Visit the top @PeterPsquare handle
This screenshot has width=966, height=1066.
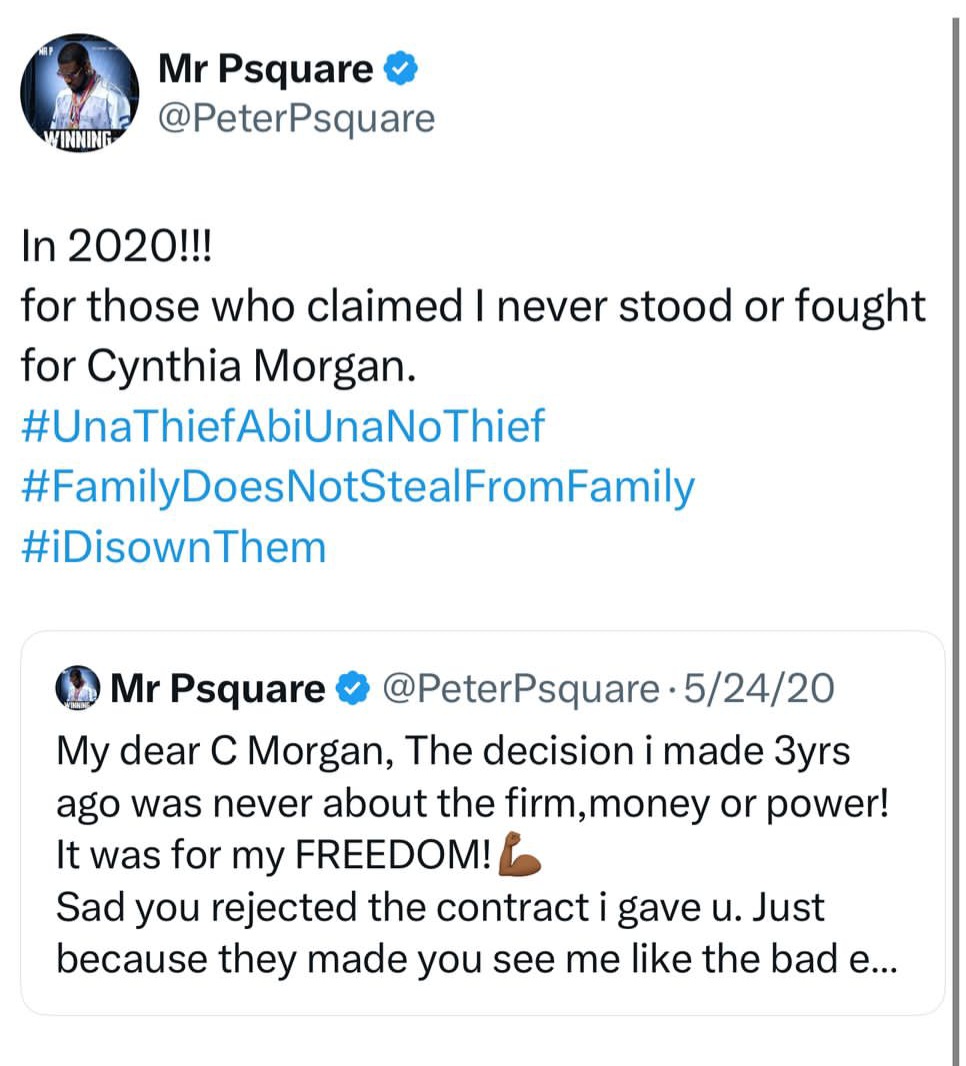pyautogui.click(x=297, y=119)
